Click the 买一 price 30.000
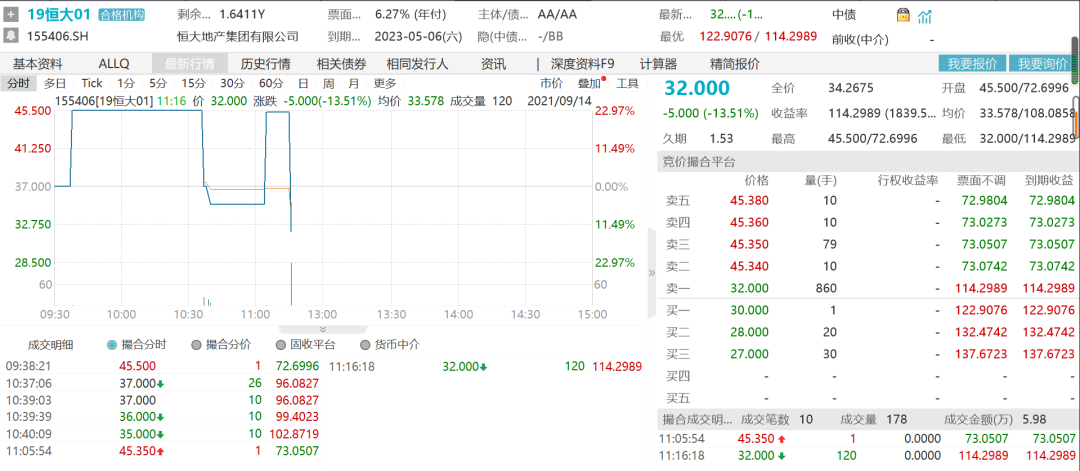Screen dimensions: 1080x471 click(749, 311)
